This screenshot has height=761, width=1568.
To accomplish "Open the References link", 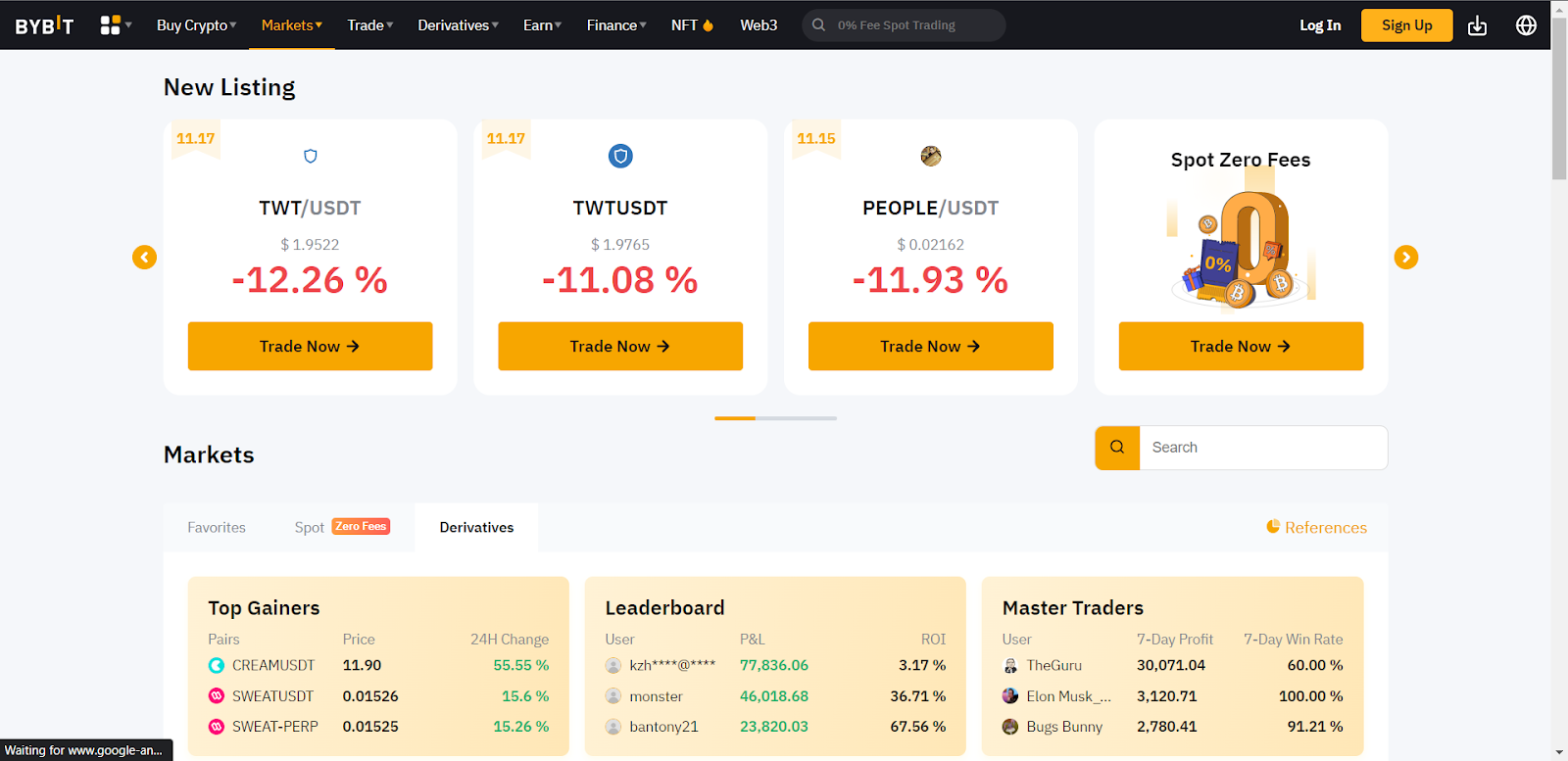I will click(x=1326, y=528).
